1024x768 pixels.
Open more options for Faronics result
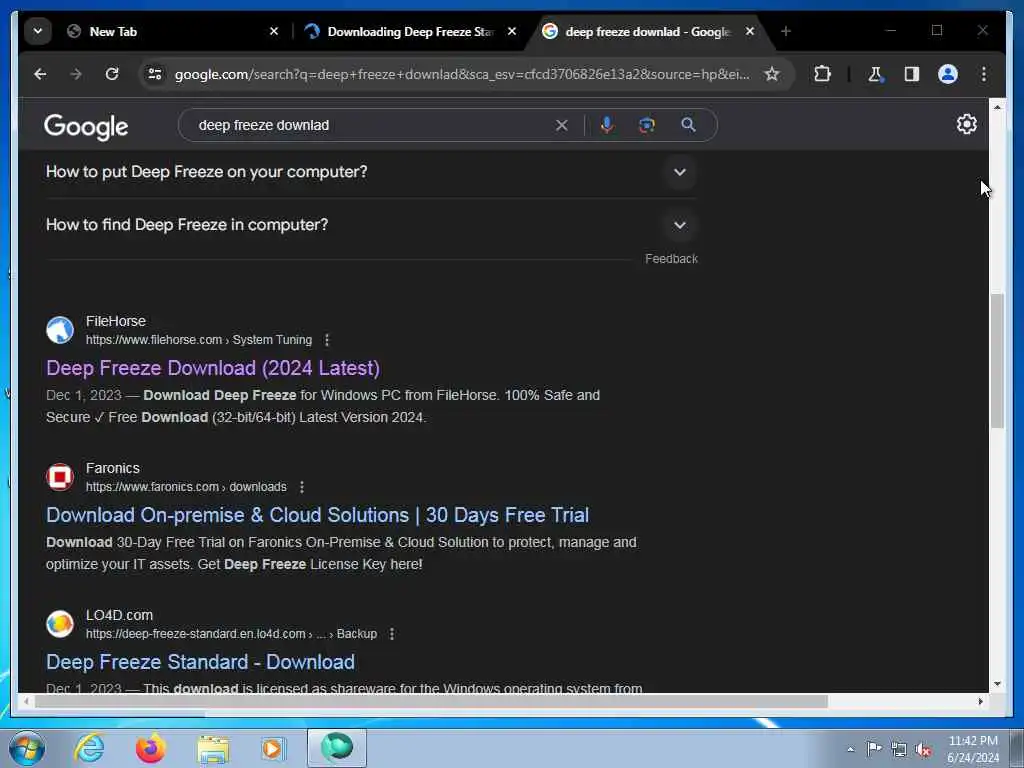tap(302, 487)
